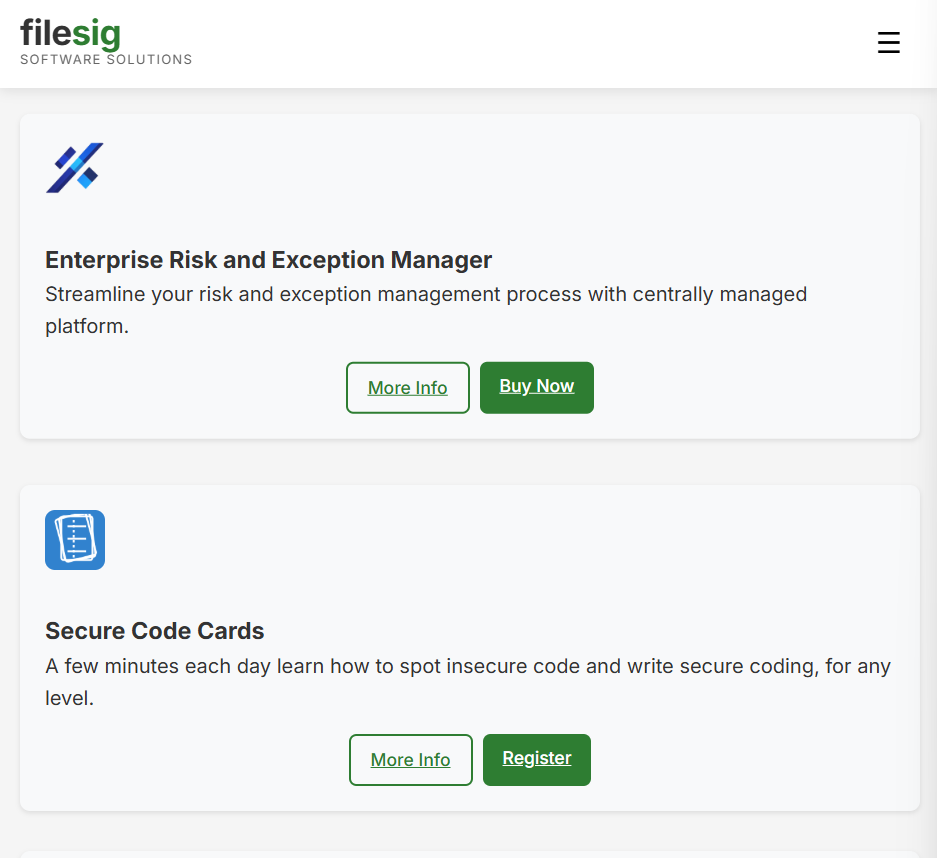This screenshot has width=937, height=858.
Task: Click the filesig Software Solutions logo
Action: 106,41
